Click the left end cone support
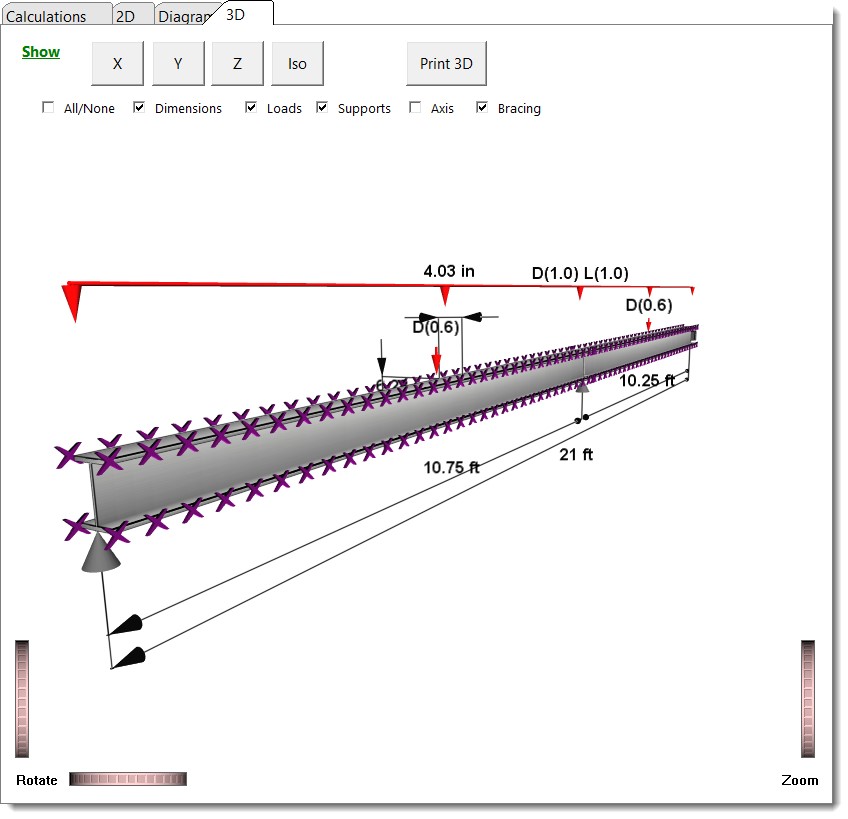848x819 pixels. 101,552
